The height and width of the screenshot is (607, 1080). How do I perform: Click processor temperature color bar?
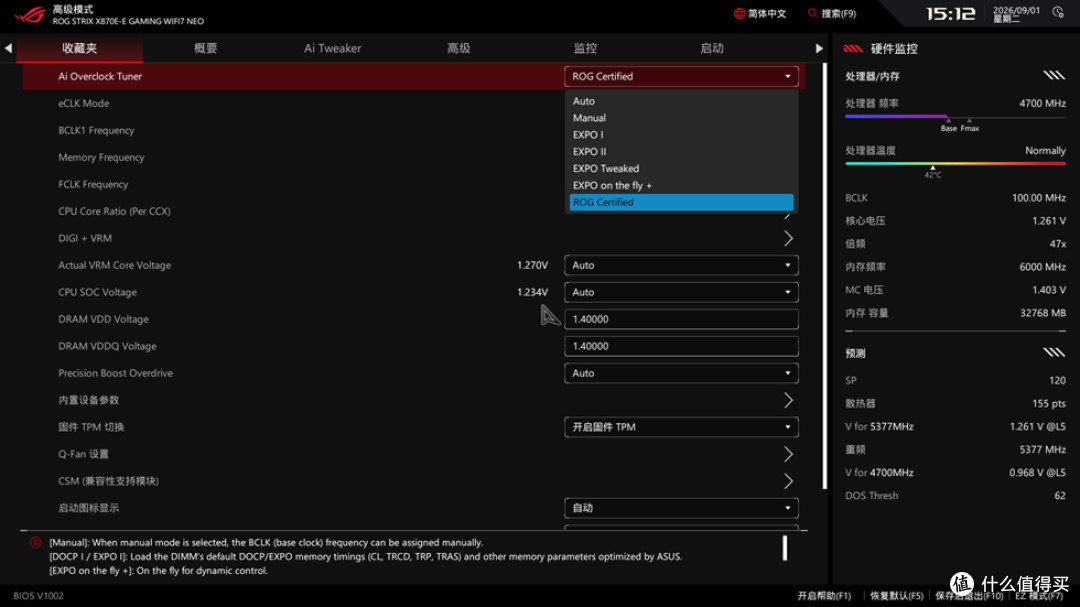coord(955,163)
